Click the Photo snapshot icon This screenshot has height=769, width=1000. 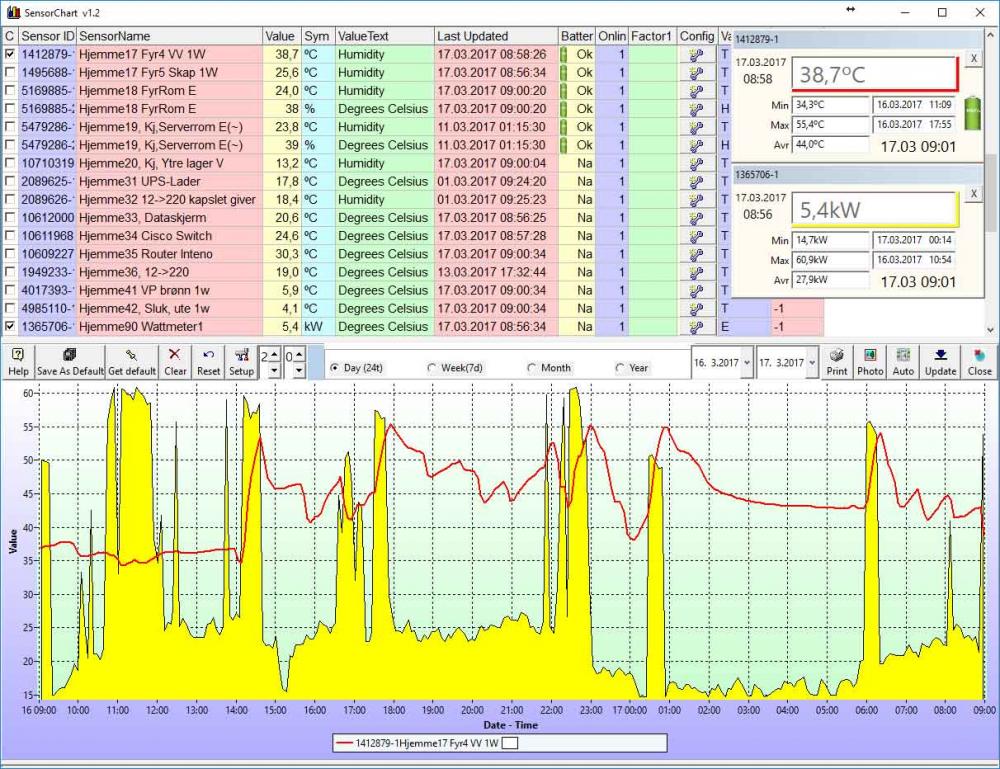pos(870,361)
